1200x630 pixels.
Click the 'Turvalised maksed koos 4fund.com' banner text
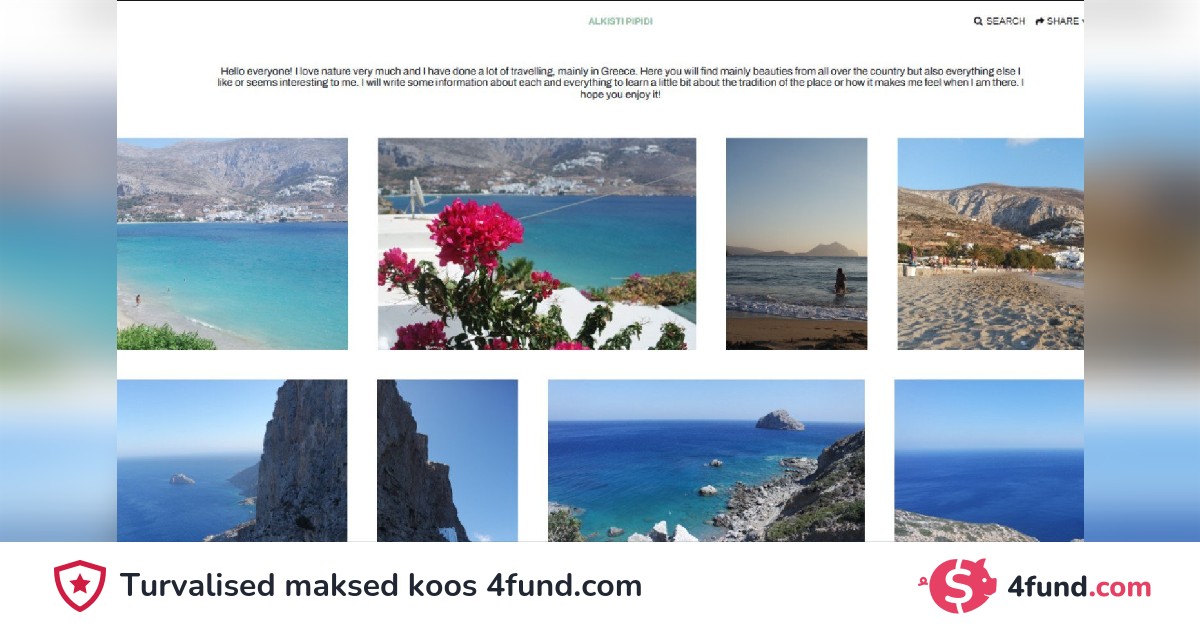pos(381,586)
